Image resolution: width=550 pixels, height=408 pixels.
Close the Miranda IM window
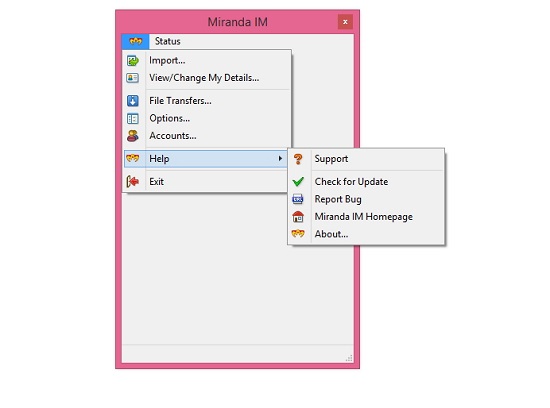click(x=345, y=22)
